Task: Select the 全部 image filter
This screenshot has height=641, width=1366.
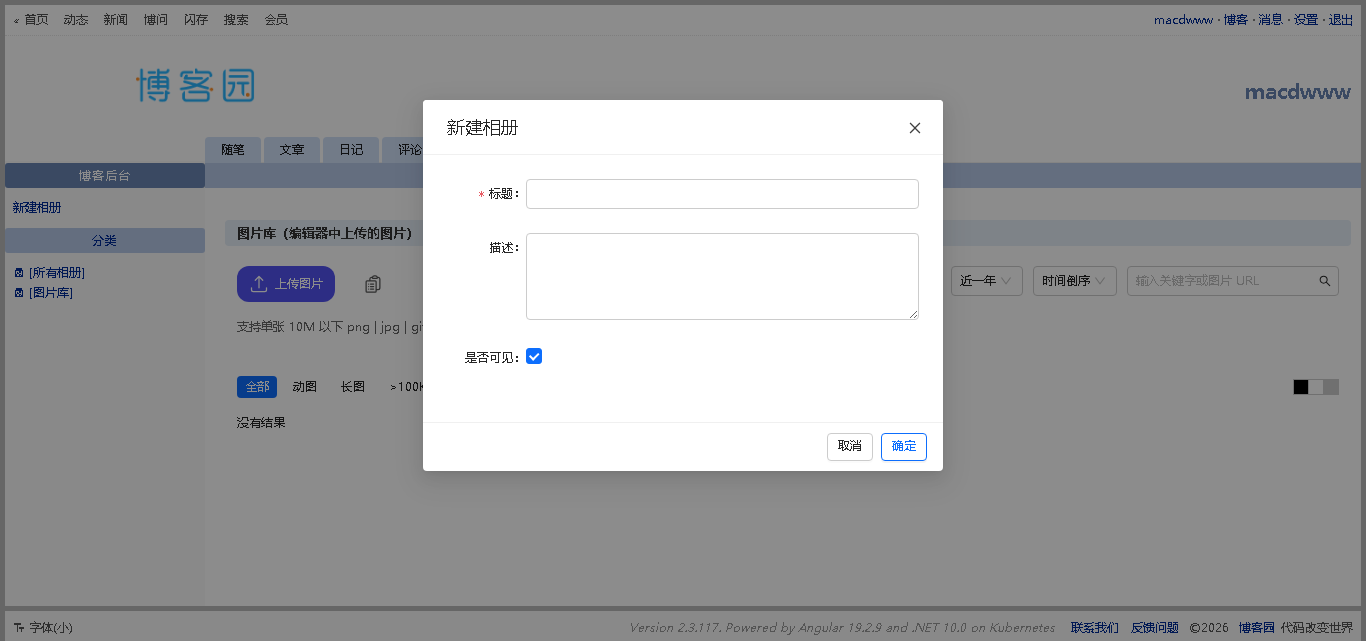Action: [257, 387]
